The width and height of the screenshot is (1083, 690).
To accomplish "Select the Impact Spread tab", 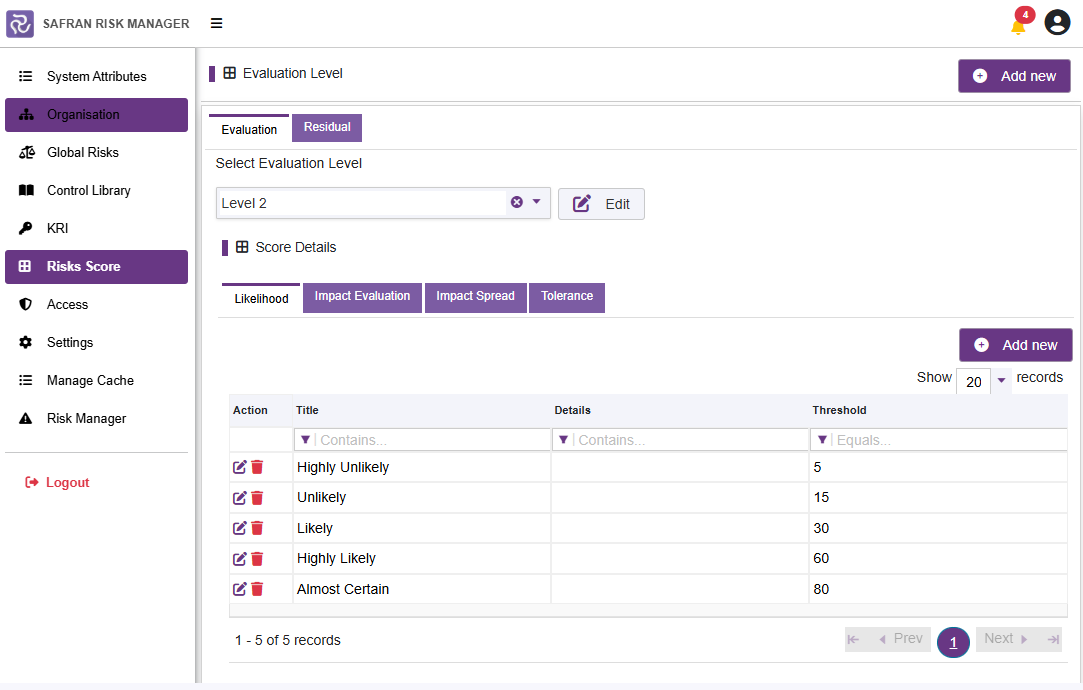I will pyautogui.click(x=475, y=297).
